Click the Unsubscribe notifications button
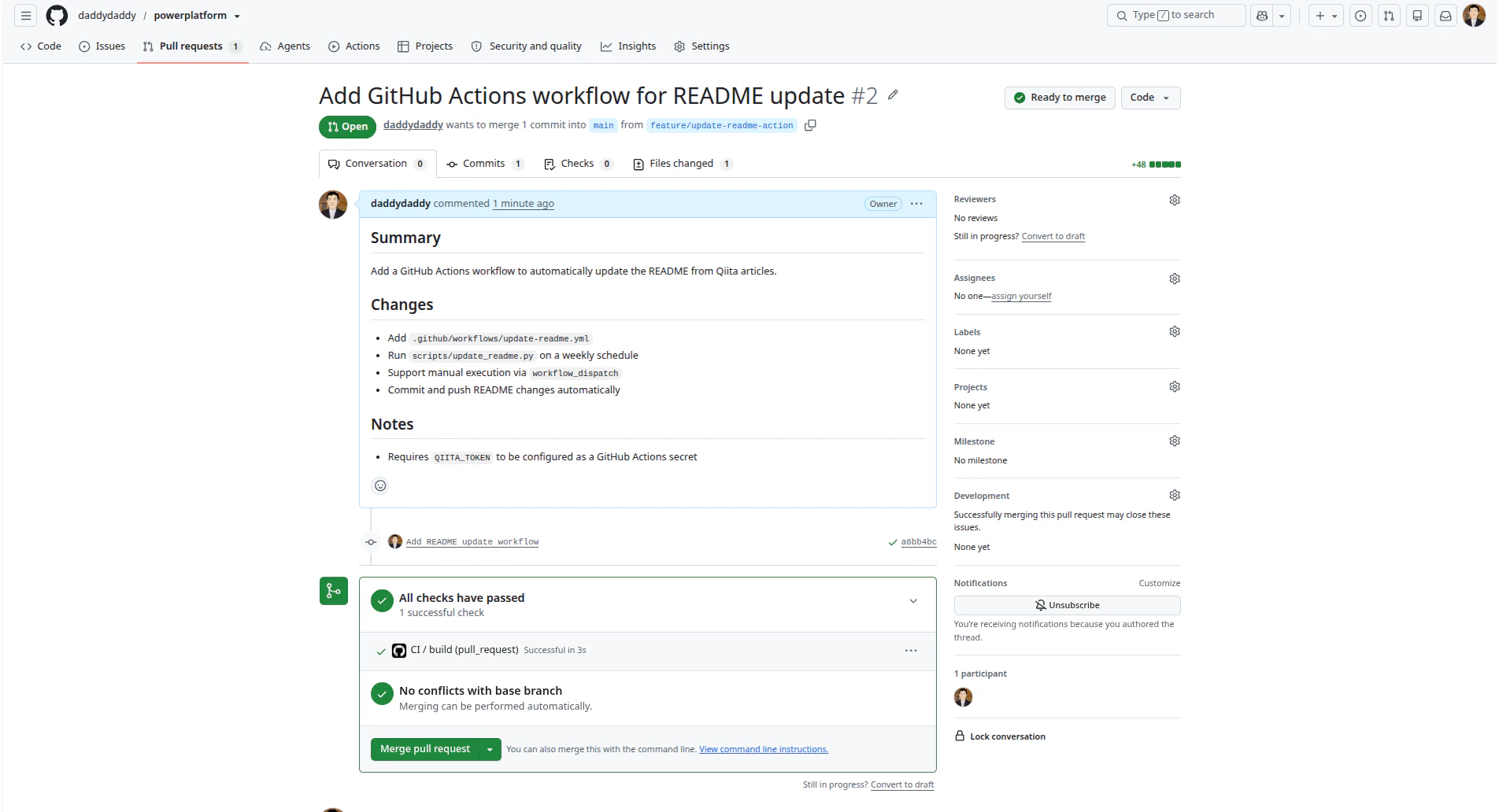 coord(1067,605)
